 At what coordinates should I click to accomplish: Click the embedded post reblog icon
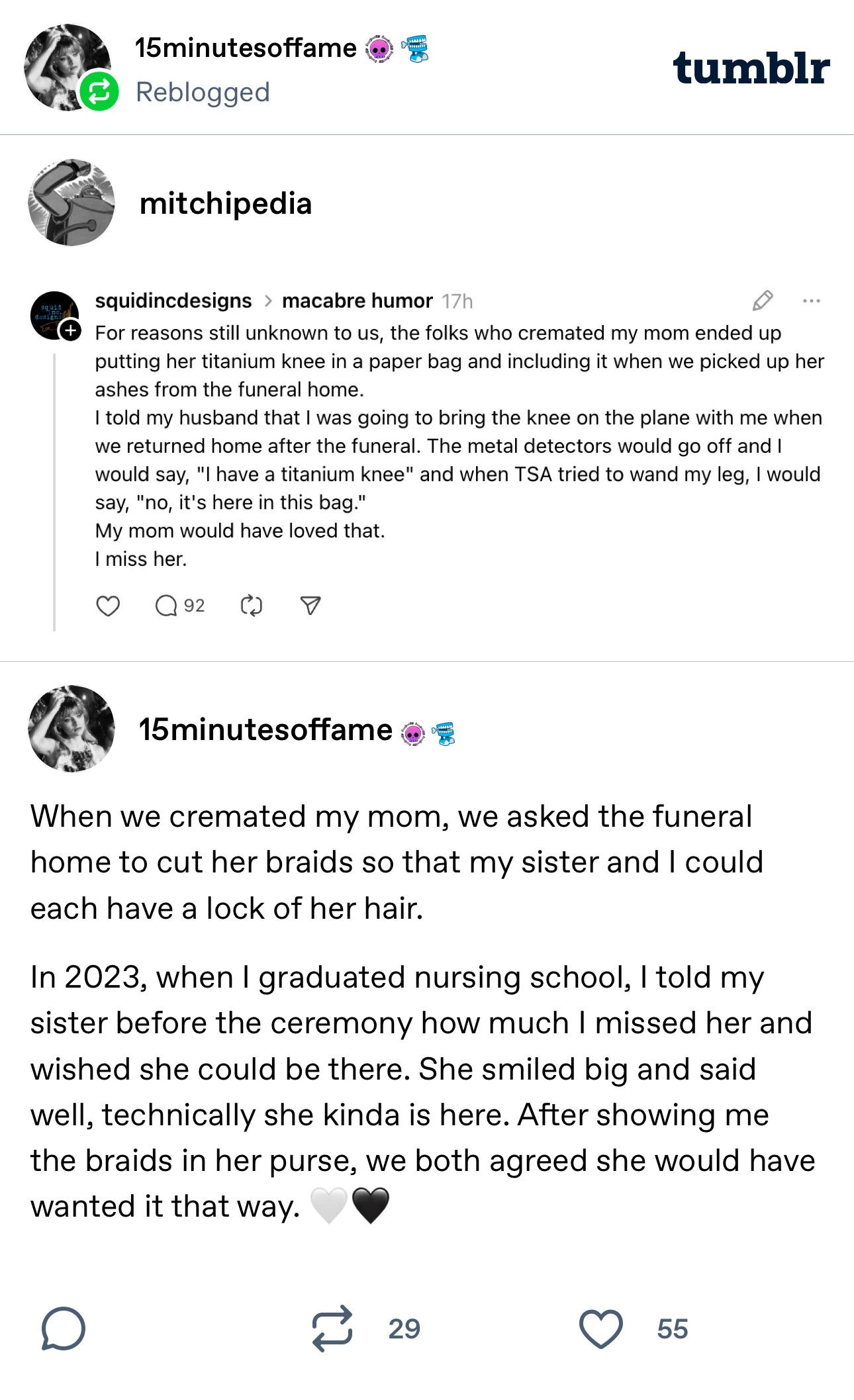(x=252, y=606)
